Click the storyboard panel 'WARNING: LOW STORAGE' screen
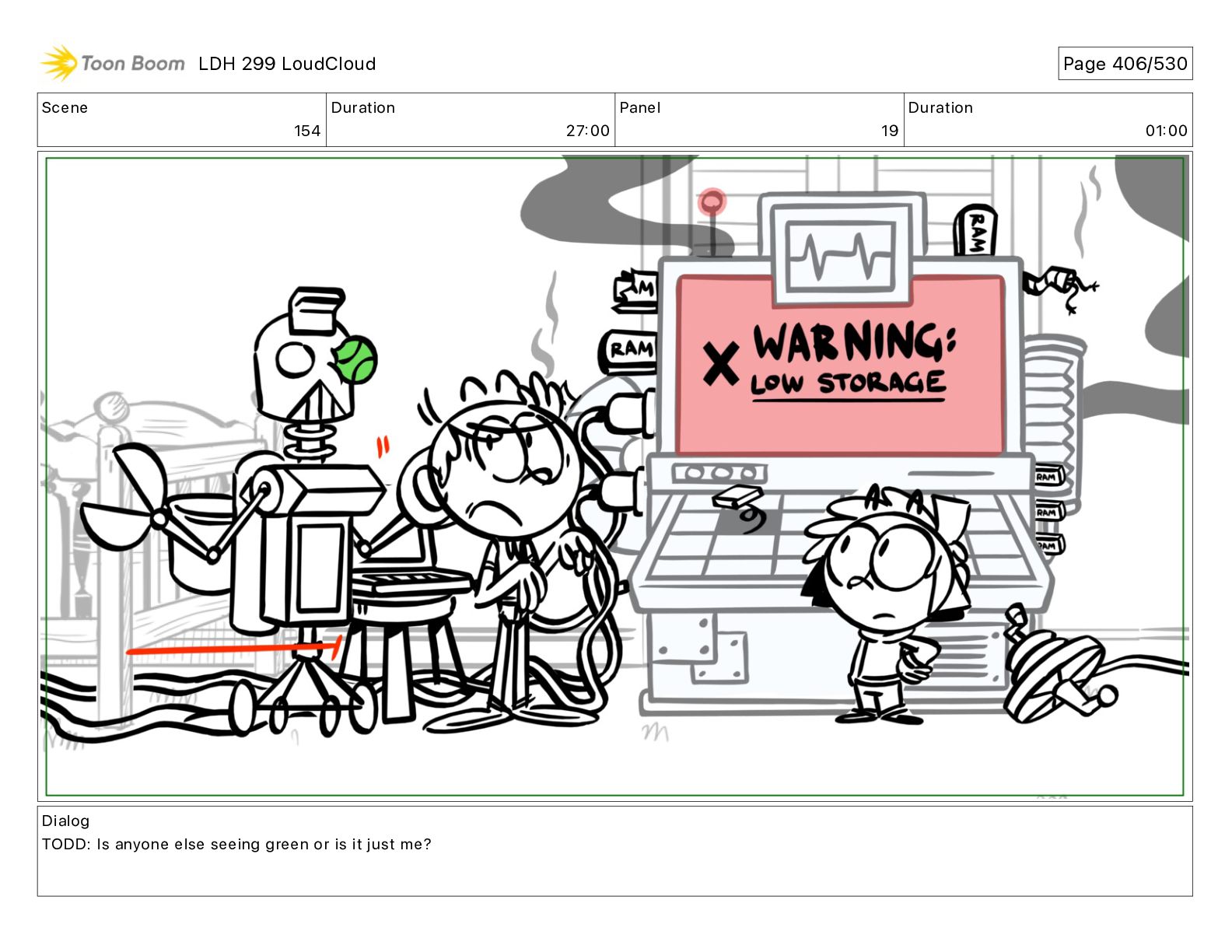The width and height of the screenshot is (1232, 952). pyautogui.click(x=839, y=366)
